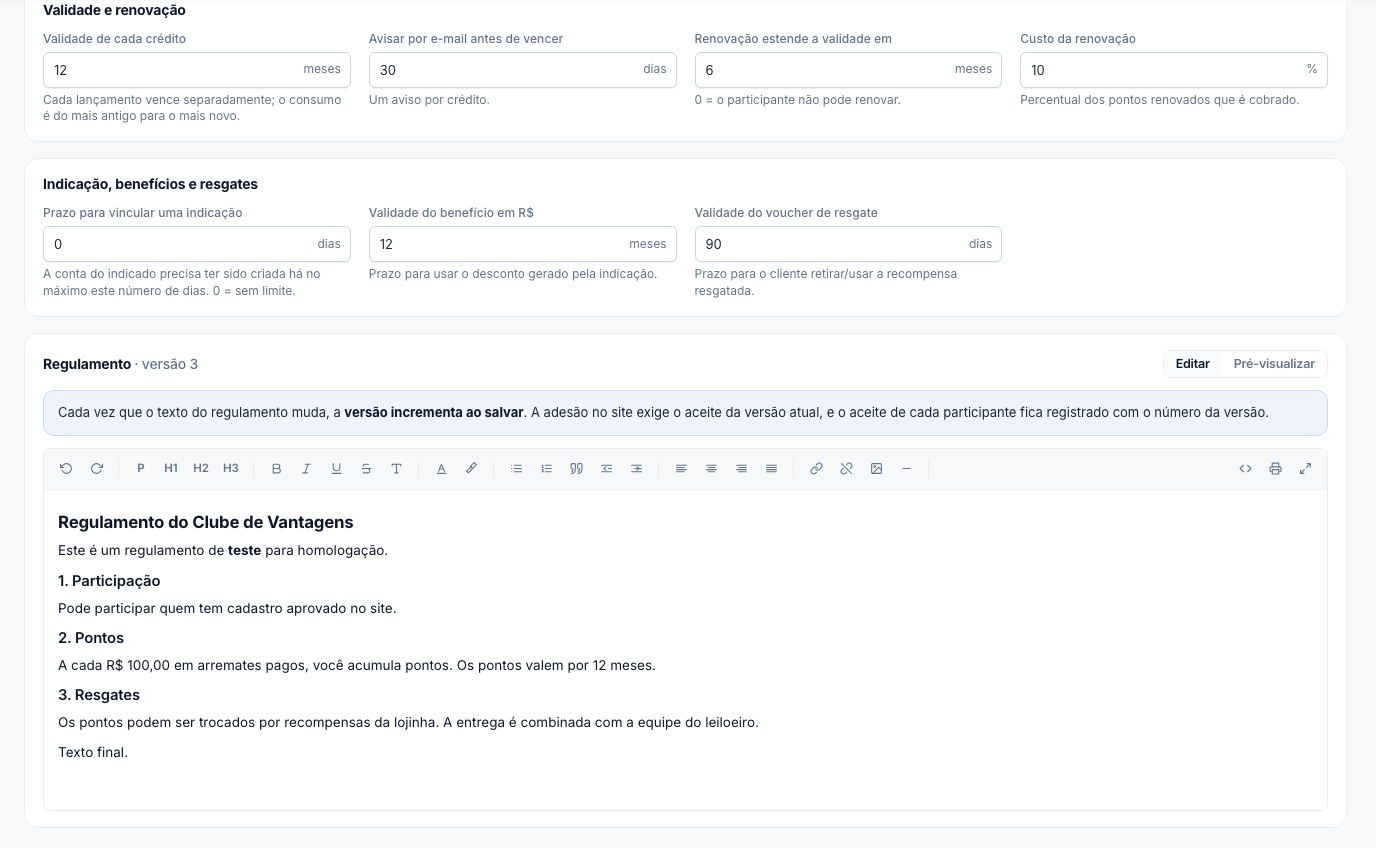The image size is (1376, 848).
Task: Toggle italic formatting
Action: point(306,468)
